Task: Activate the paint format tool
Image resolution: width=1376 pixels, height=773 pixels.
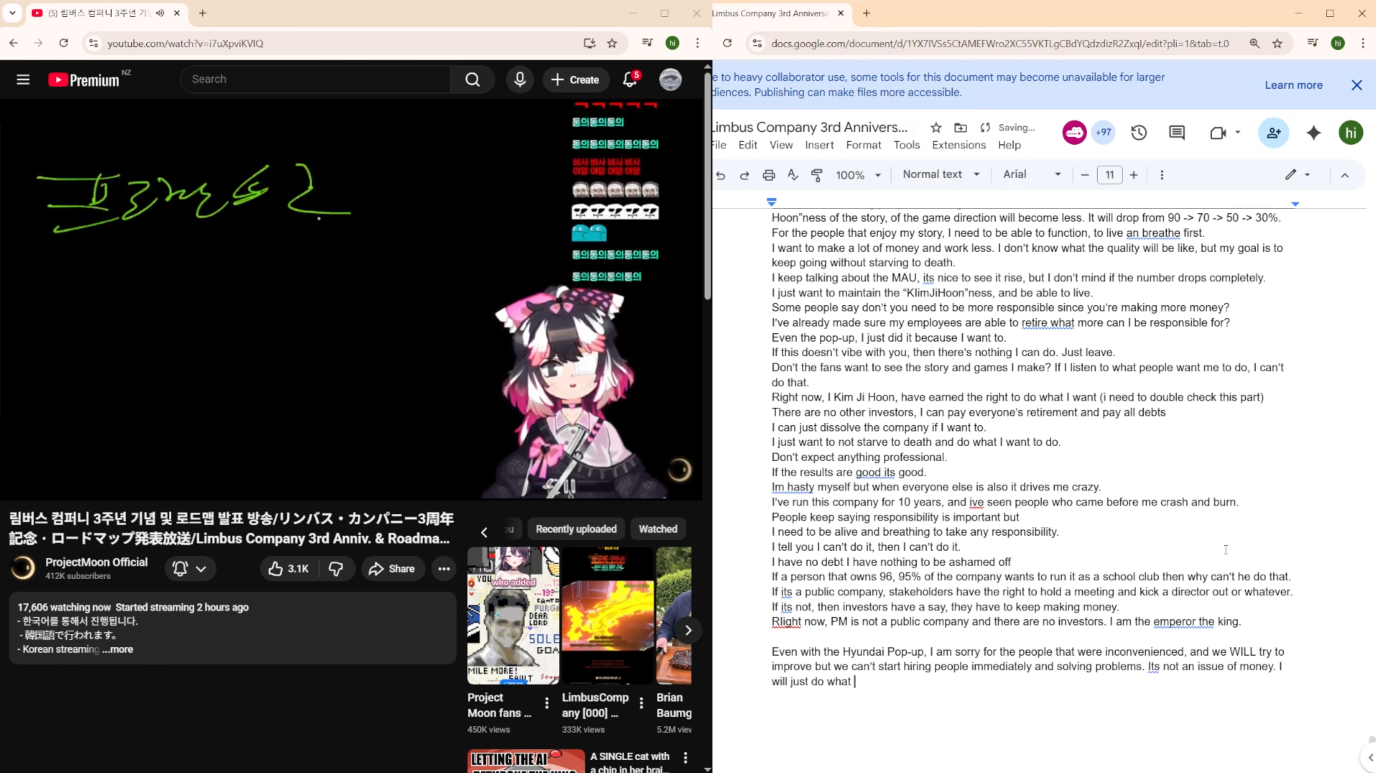Action: click(x=817, y=175)
